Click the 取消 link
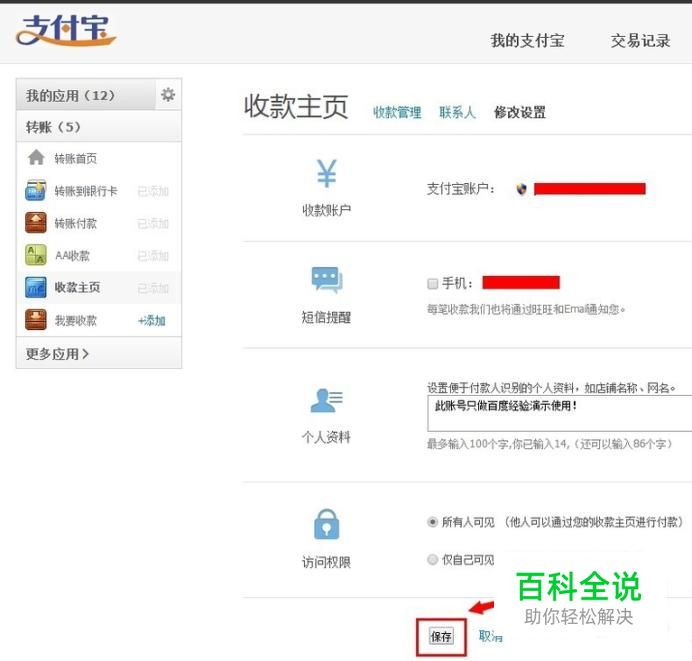Viewport: 692px width, 661px height. point(491,636)
